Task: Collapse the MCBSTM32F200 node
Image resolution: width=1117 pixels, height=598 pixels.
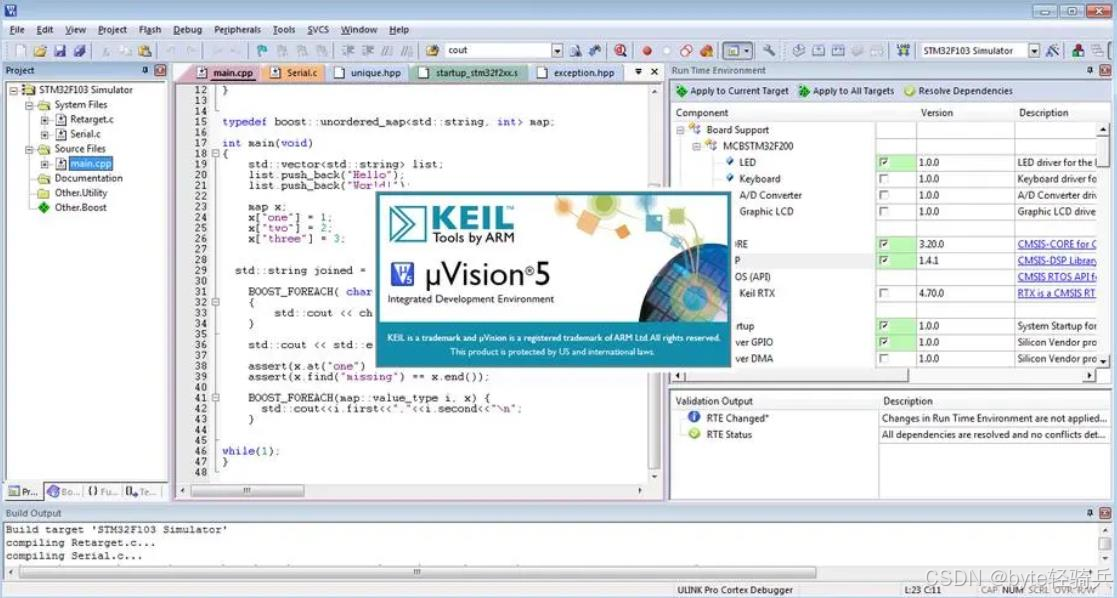Action: point(697,147)
